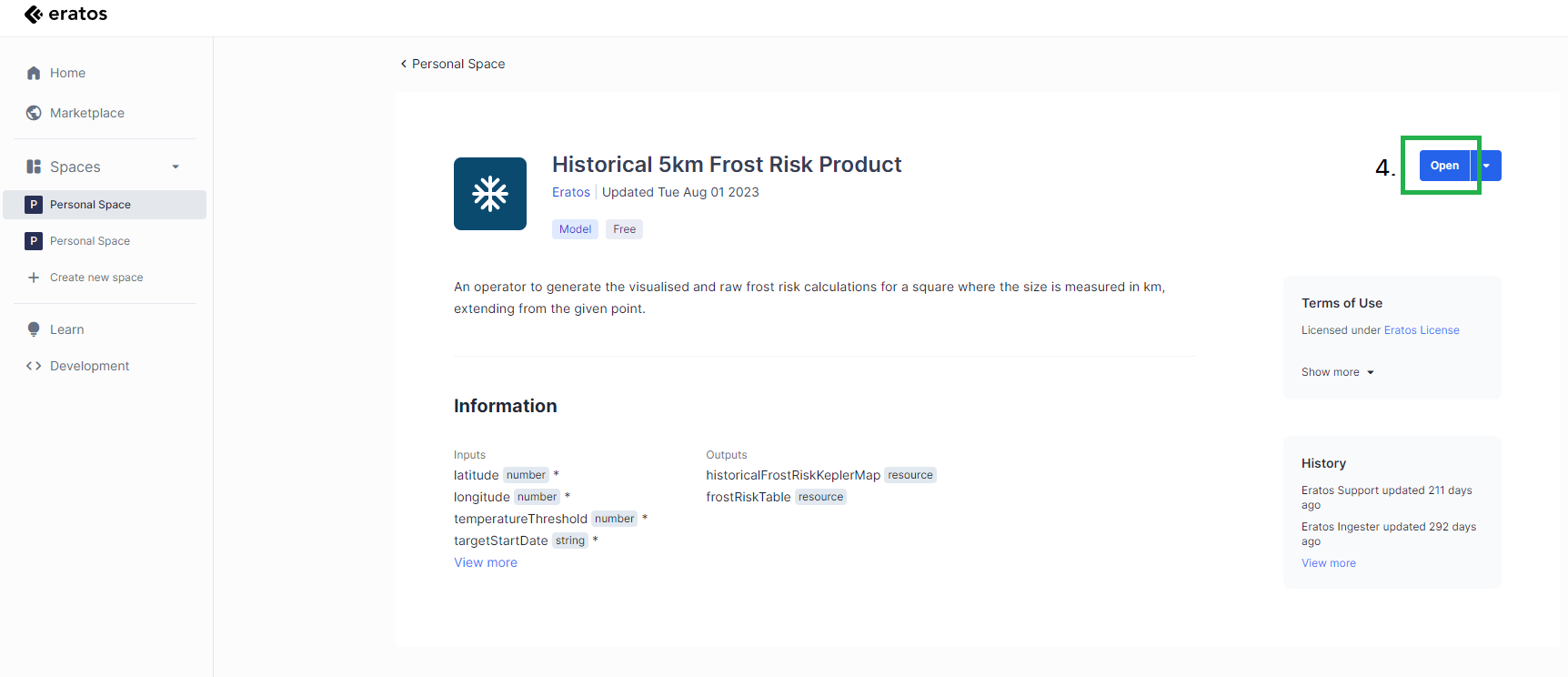Click Eratos Support updated 211 days ago
Screen dimensions: 1568x677
(1387, 498)
